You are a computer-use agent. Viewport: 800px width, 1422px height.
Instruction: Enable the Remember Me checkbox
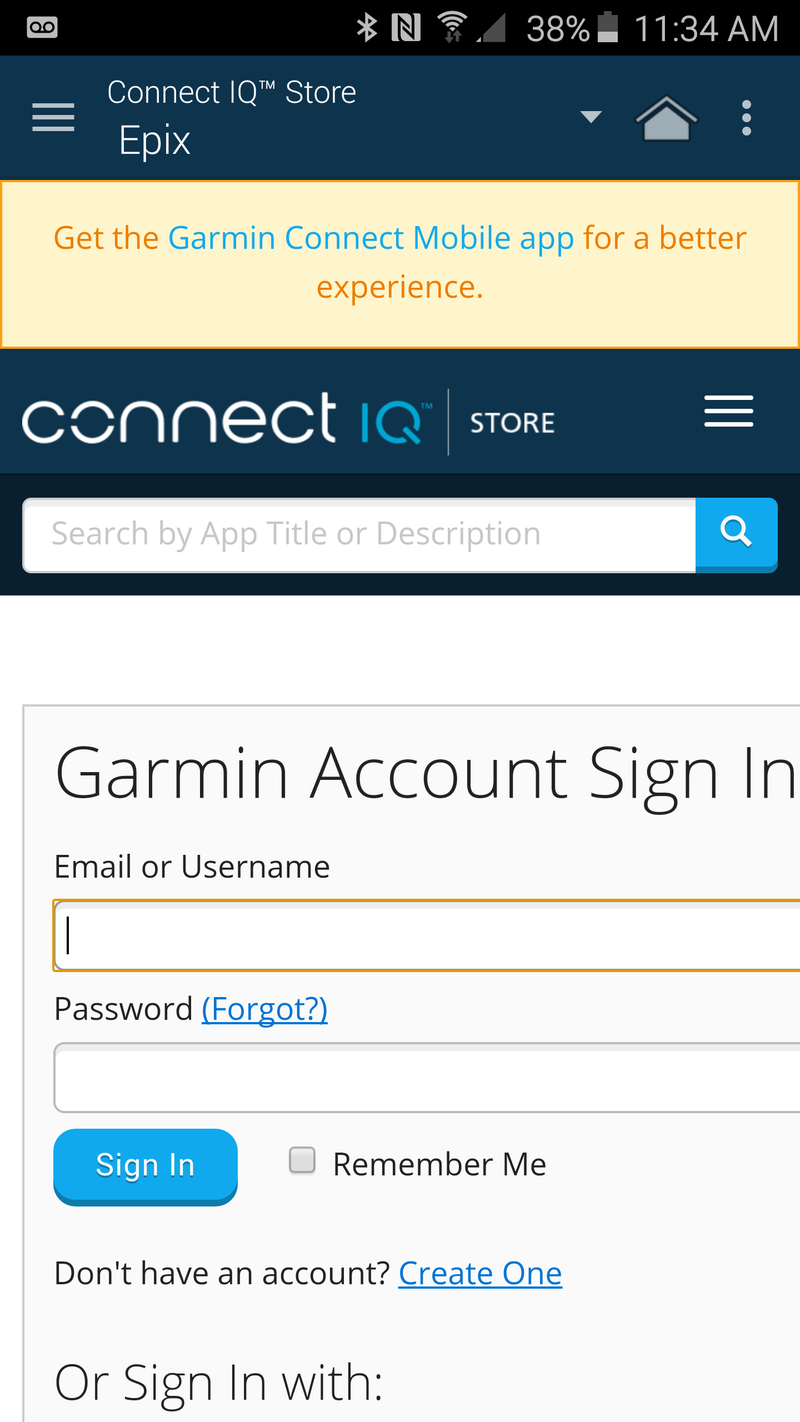(302, 1160)
